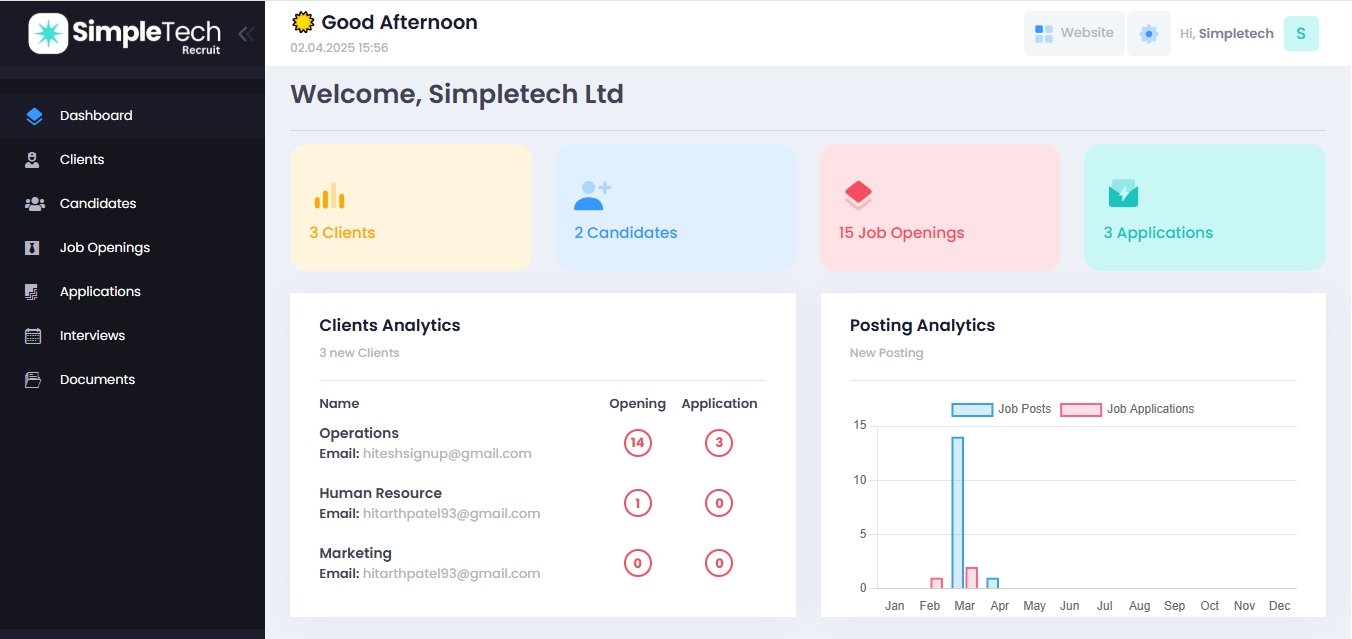Select Candidates menu item label

click(98, 204)
